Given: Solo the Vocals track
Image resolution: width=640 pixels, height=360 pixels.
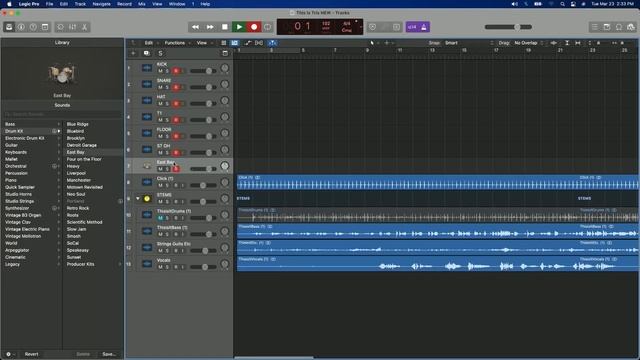Looking at the screenshot, I should tap(167, 267).
